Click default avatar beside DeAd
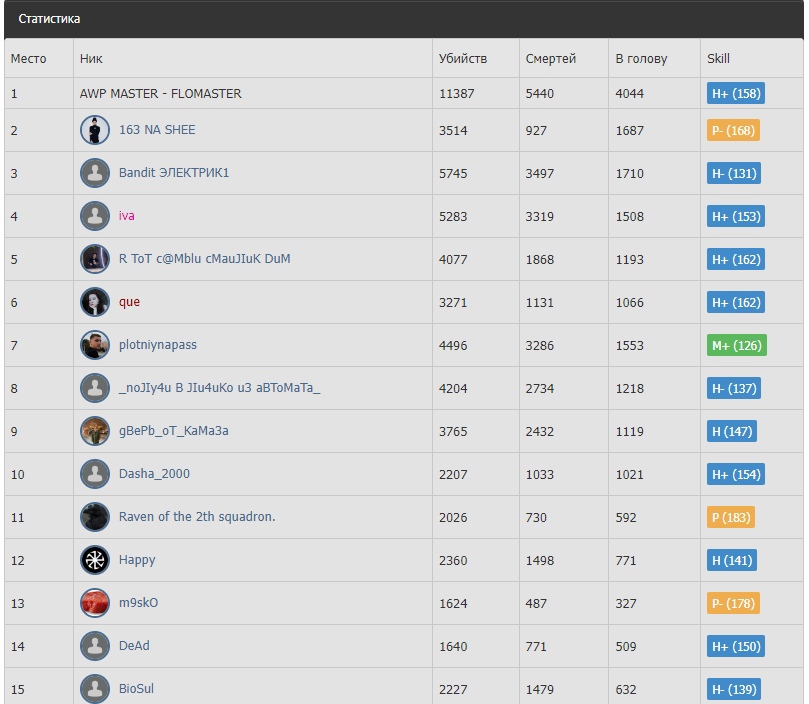809x704 pixels. point(95,646)
